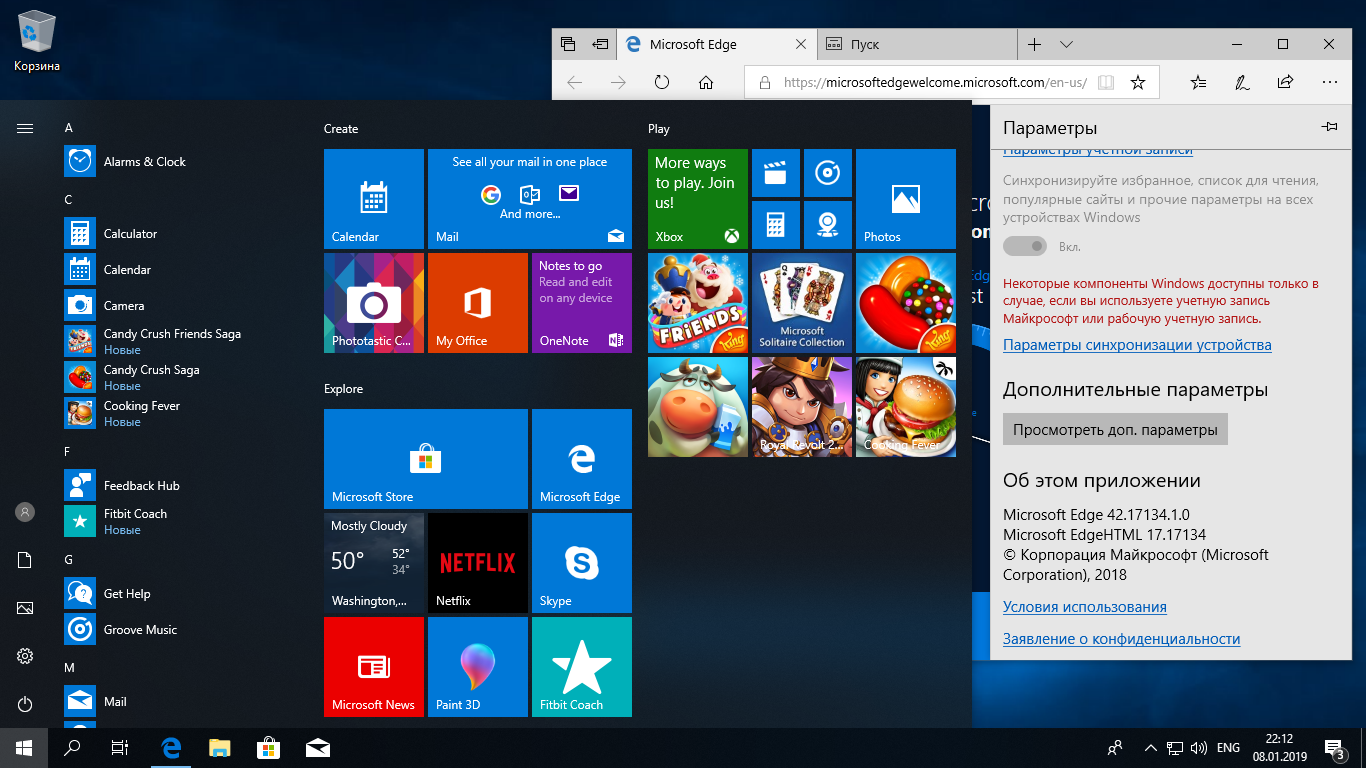This screenshot has height=768, width=1366.
Task: Open Edge Settings and more ellipsis menu
Action: point(1329,82)
